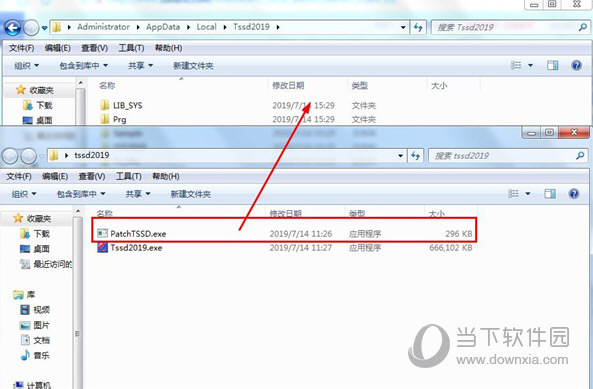Click 修改日期 column header in back window
This screenshot has width=593, height=389.
288,85
